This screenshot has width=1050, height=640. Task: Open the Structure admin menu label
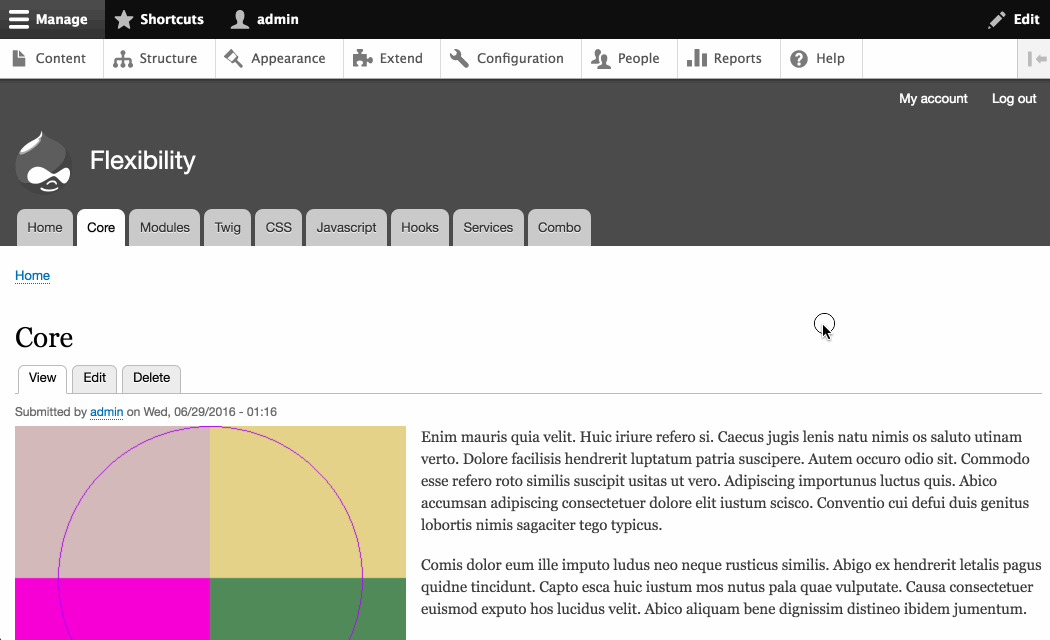[168, 58]
